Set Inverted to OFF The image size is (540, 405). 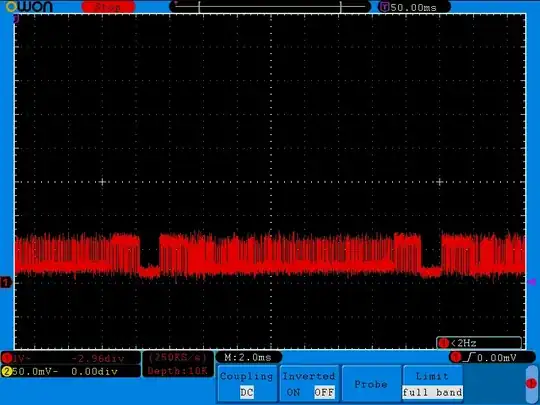(x=324, y=392)
